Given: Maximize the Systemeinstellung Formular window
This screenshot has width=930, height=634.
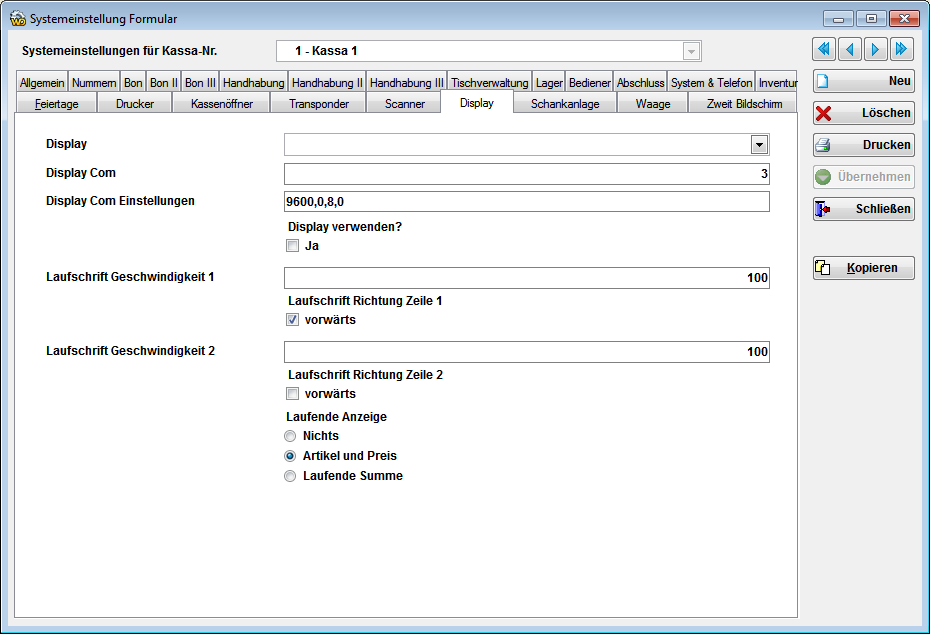Looking at the screenshot, I should (871, 19).
